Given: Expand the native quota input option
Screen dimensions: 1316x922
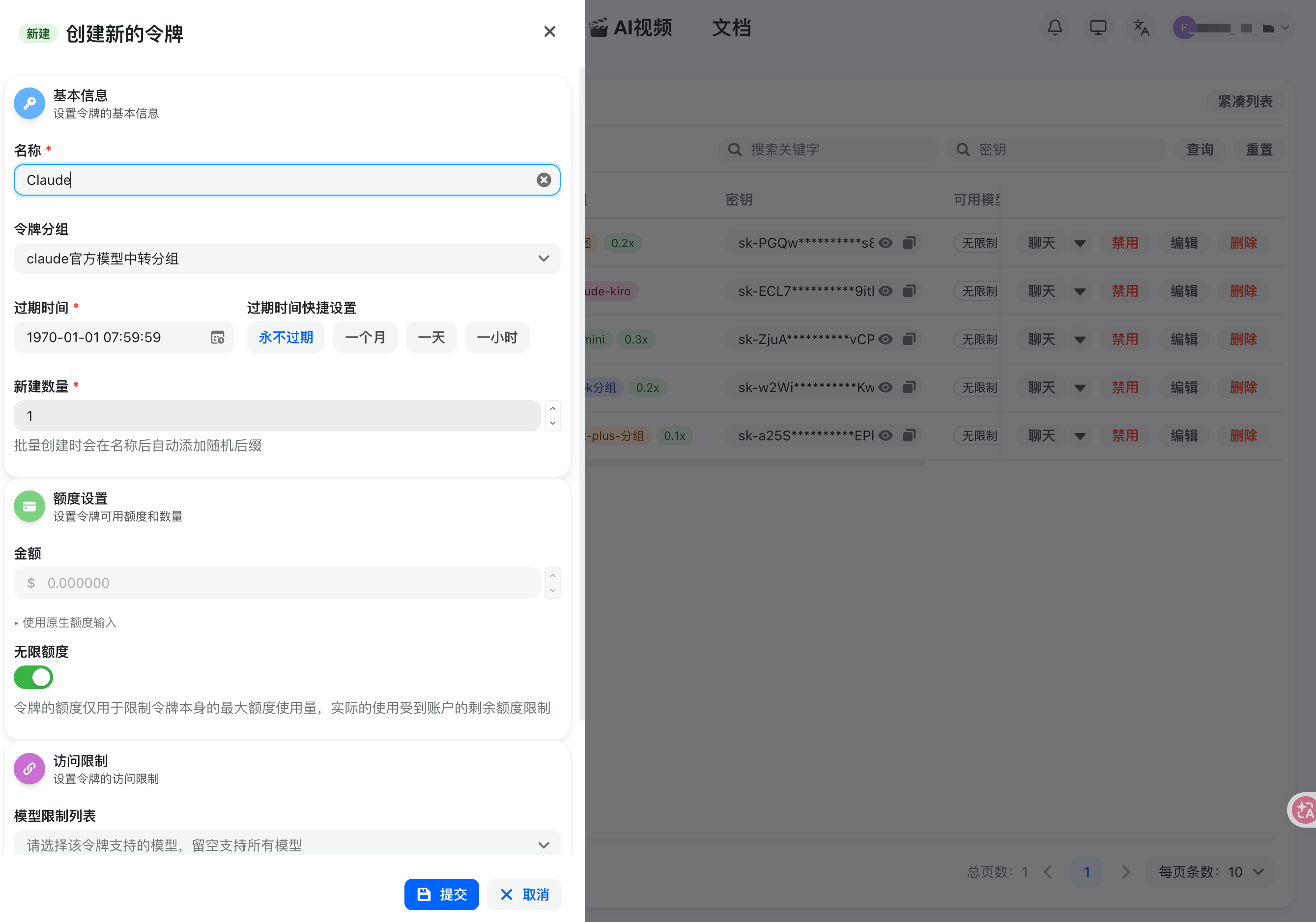Looking at the screenshot, I should 65,623.
